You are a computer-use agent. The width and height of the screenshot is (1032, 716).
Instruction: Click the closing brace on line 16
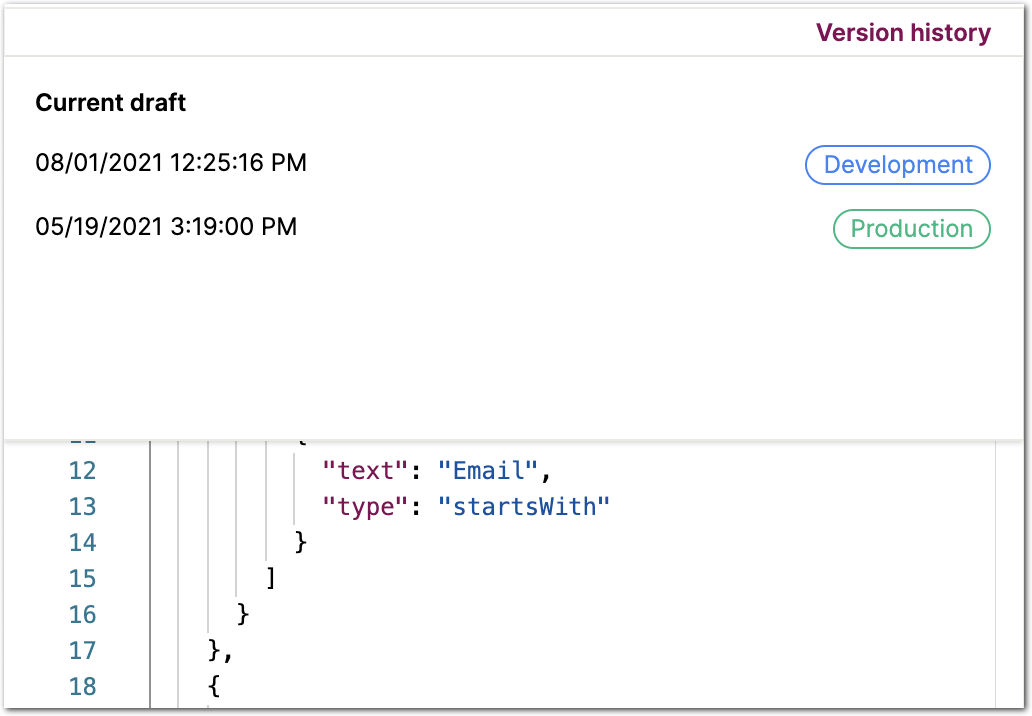click(243, 614)
